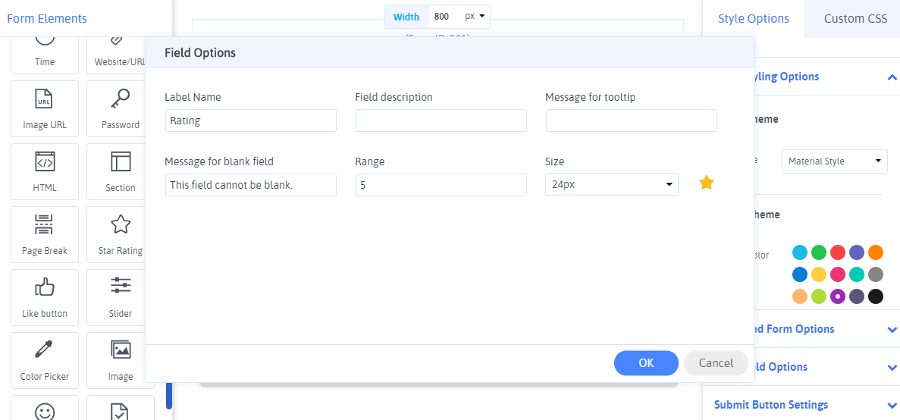
Task: Select the black color swatch
Action: click(875, 296)
